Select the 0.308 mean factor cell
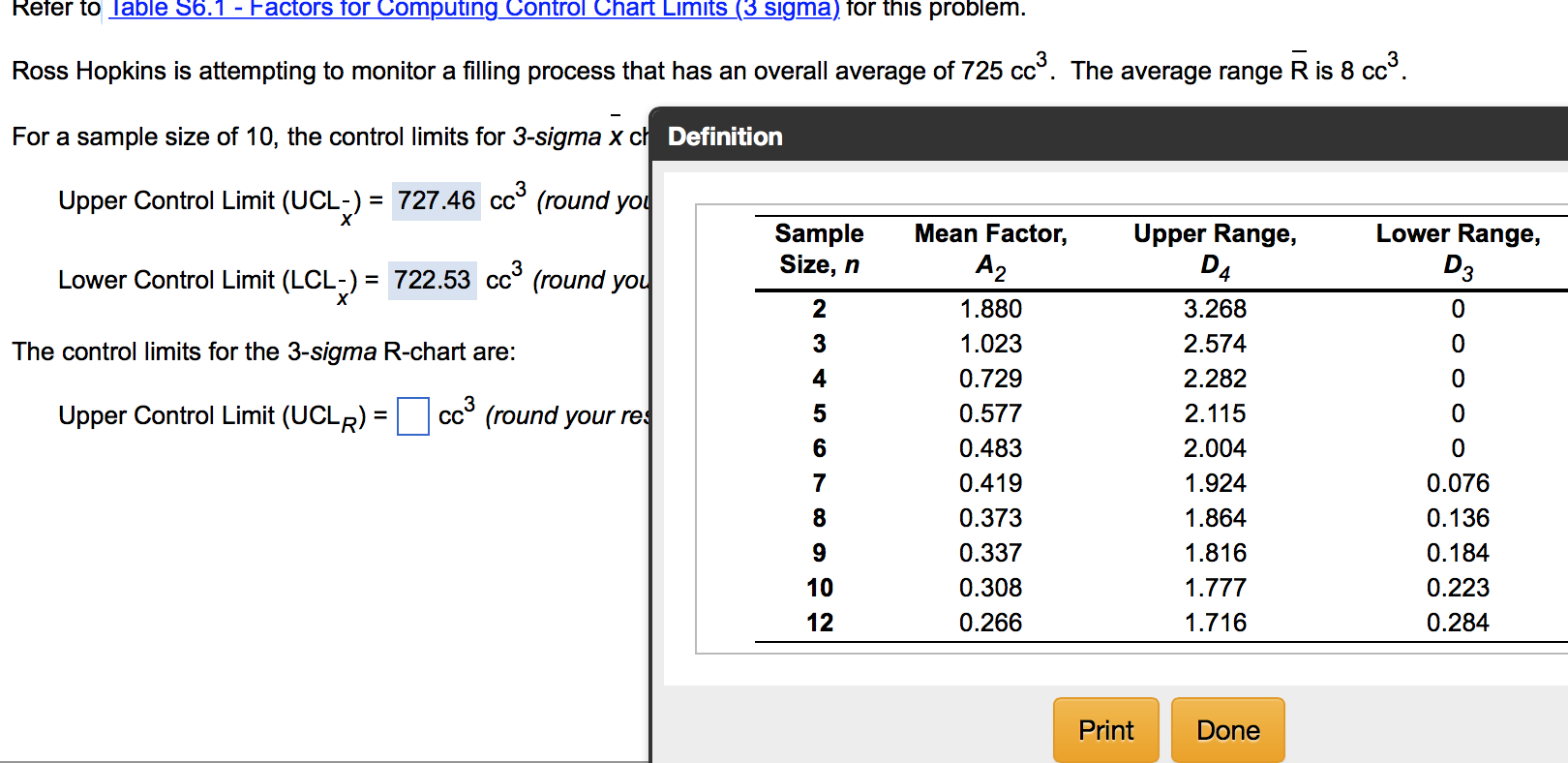 point(990,588)
